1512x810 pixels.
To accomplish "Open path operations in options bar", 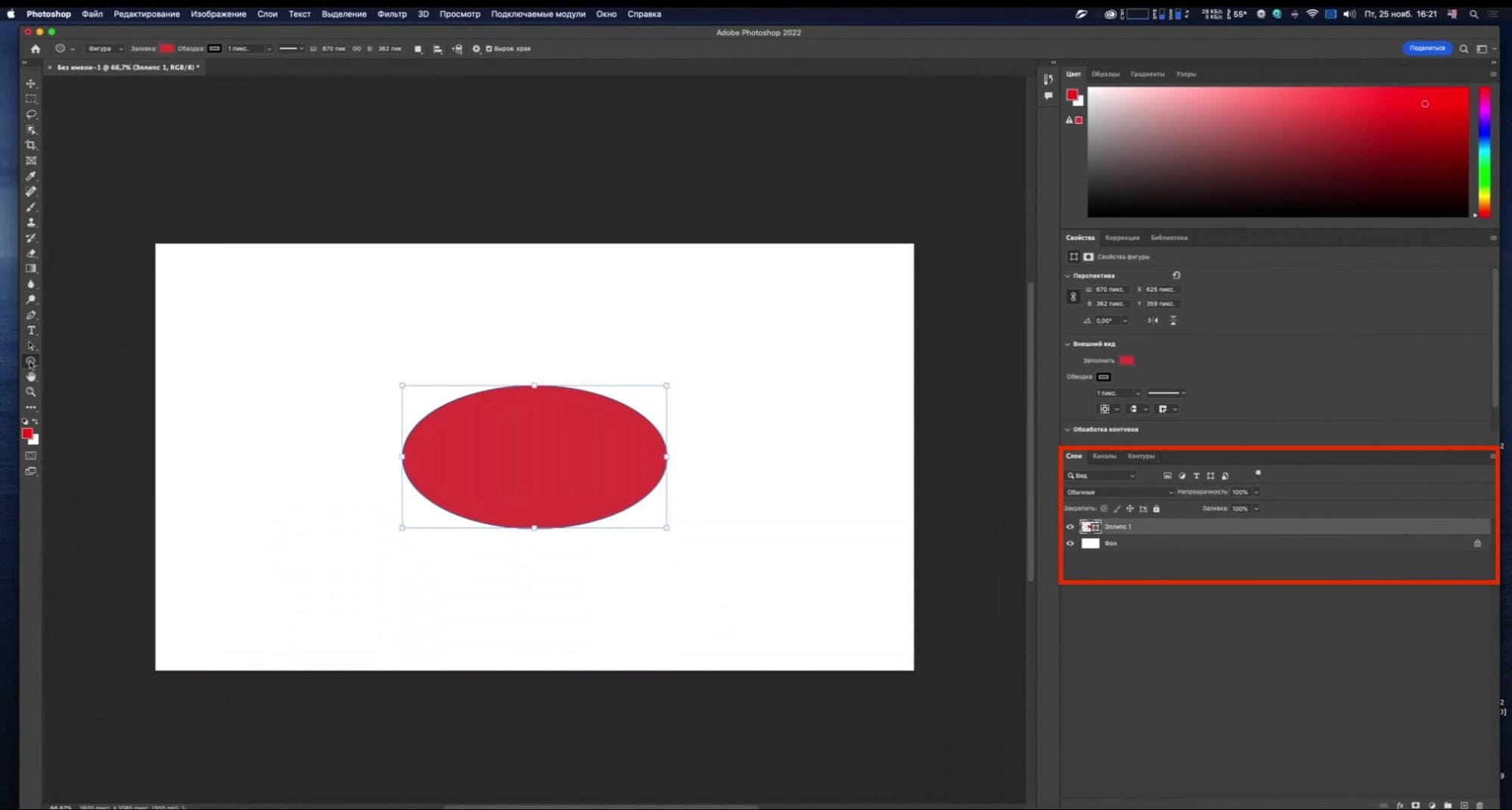I will pos(418,48).
